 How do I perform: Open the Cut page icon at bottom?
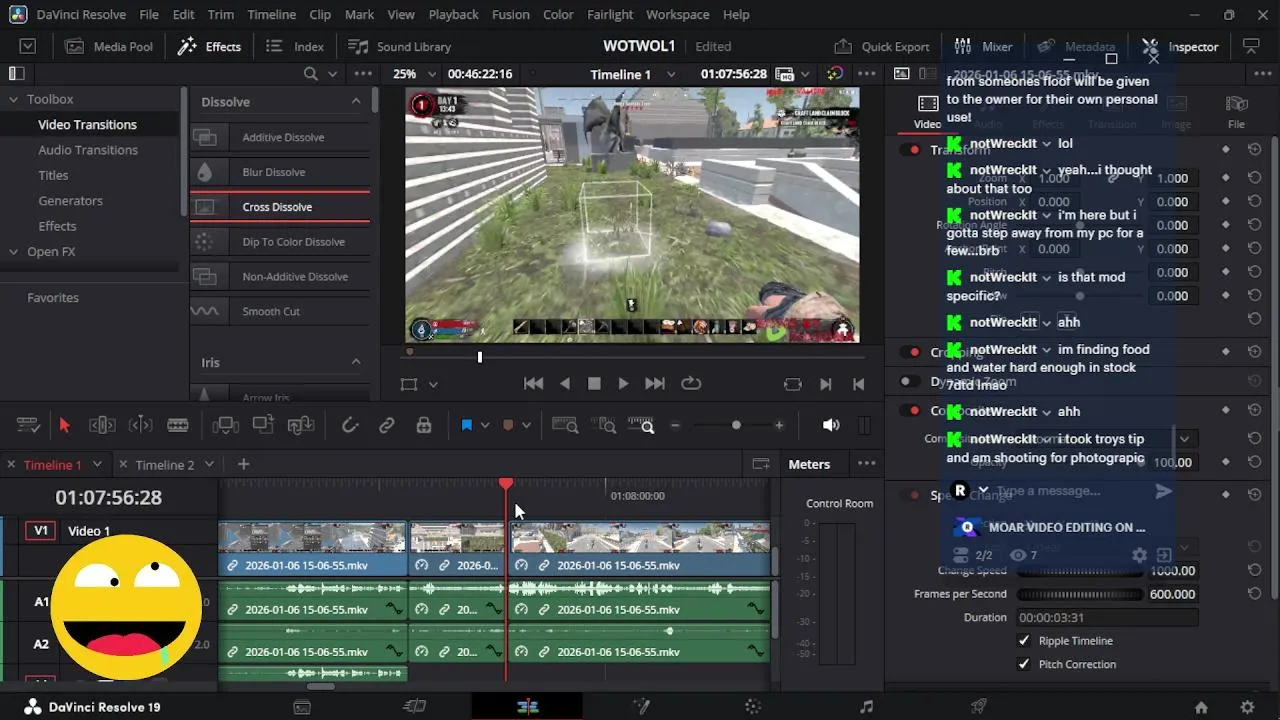(414, 707)
